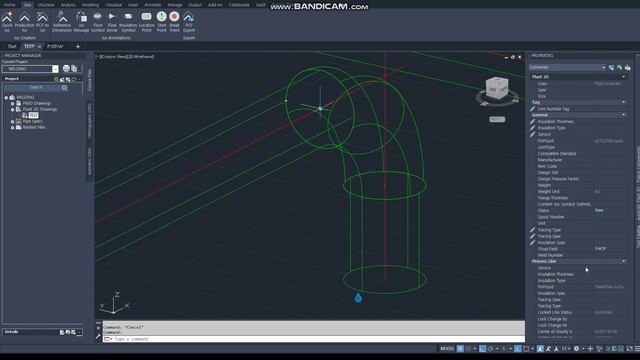Viewport: 640px width, 360px height.
Task: Toggle object snap tracking in status bar
Action: 518,349
